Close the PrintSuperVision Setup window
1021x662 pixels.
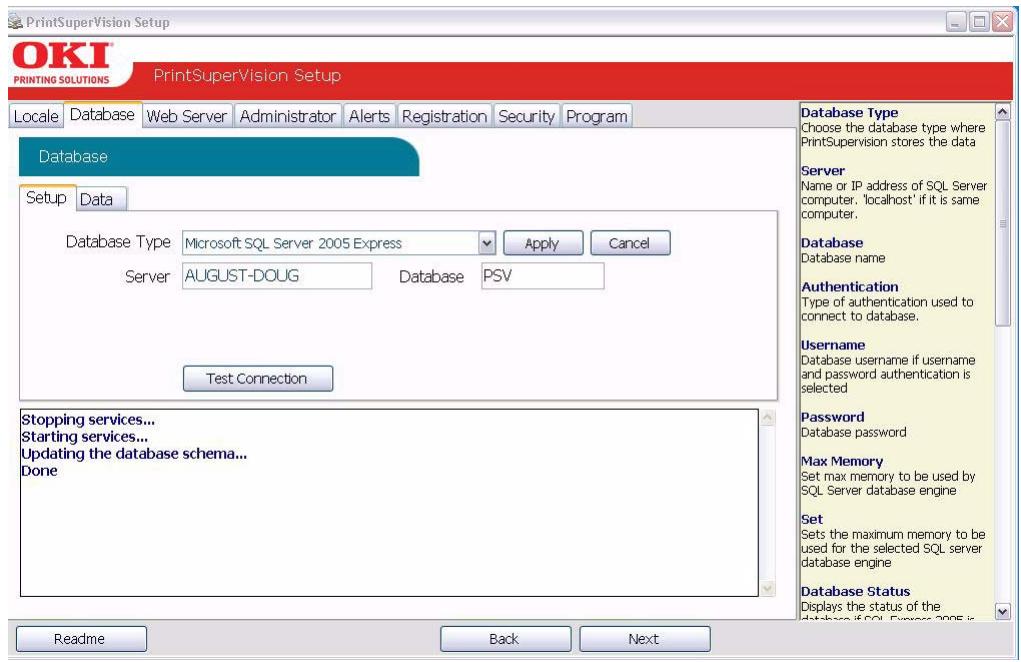(x=1002, y=22)
